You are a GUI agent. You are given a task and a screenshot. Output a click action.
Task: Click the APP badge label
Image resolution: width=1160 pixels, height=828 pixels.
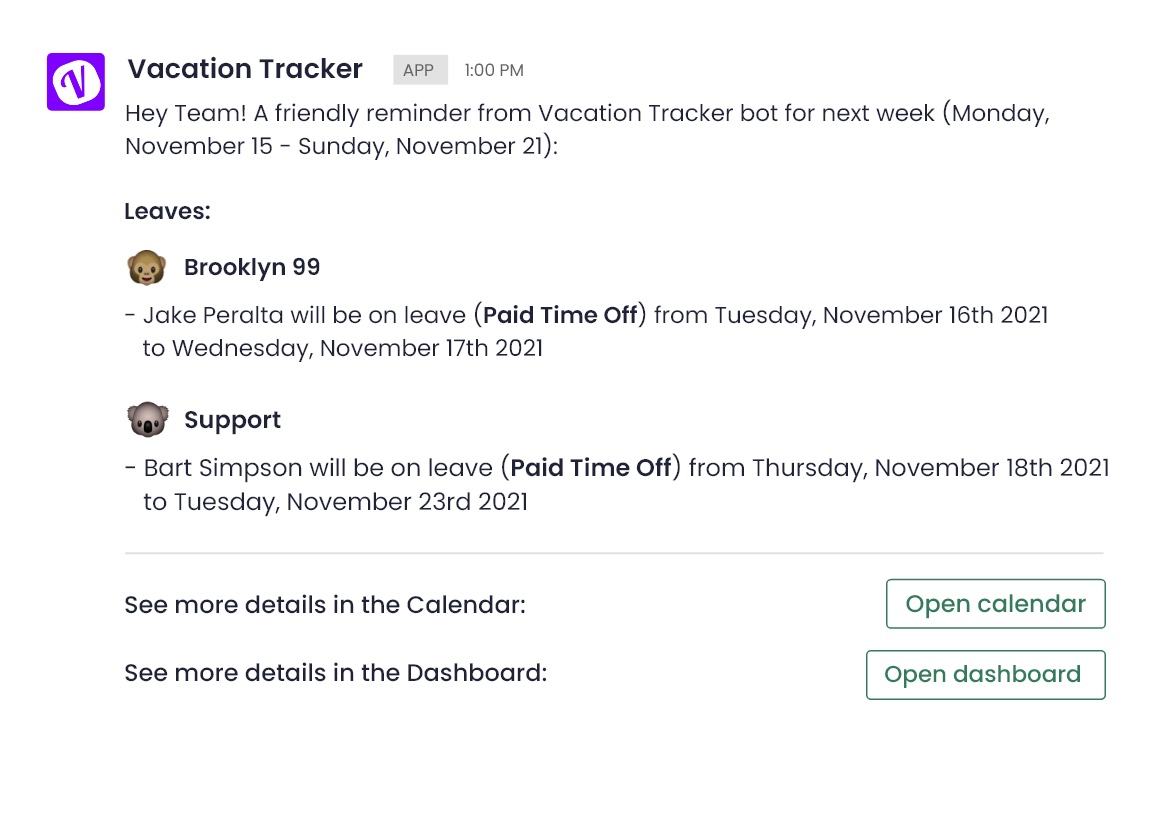pyautogui.click(x=419, y=70)
